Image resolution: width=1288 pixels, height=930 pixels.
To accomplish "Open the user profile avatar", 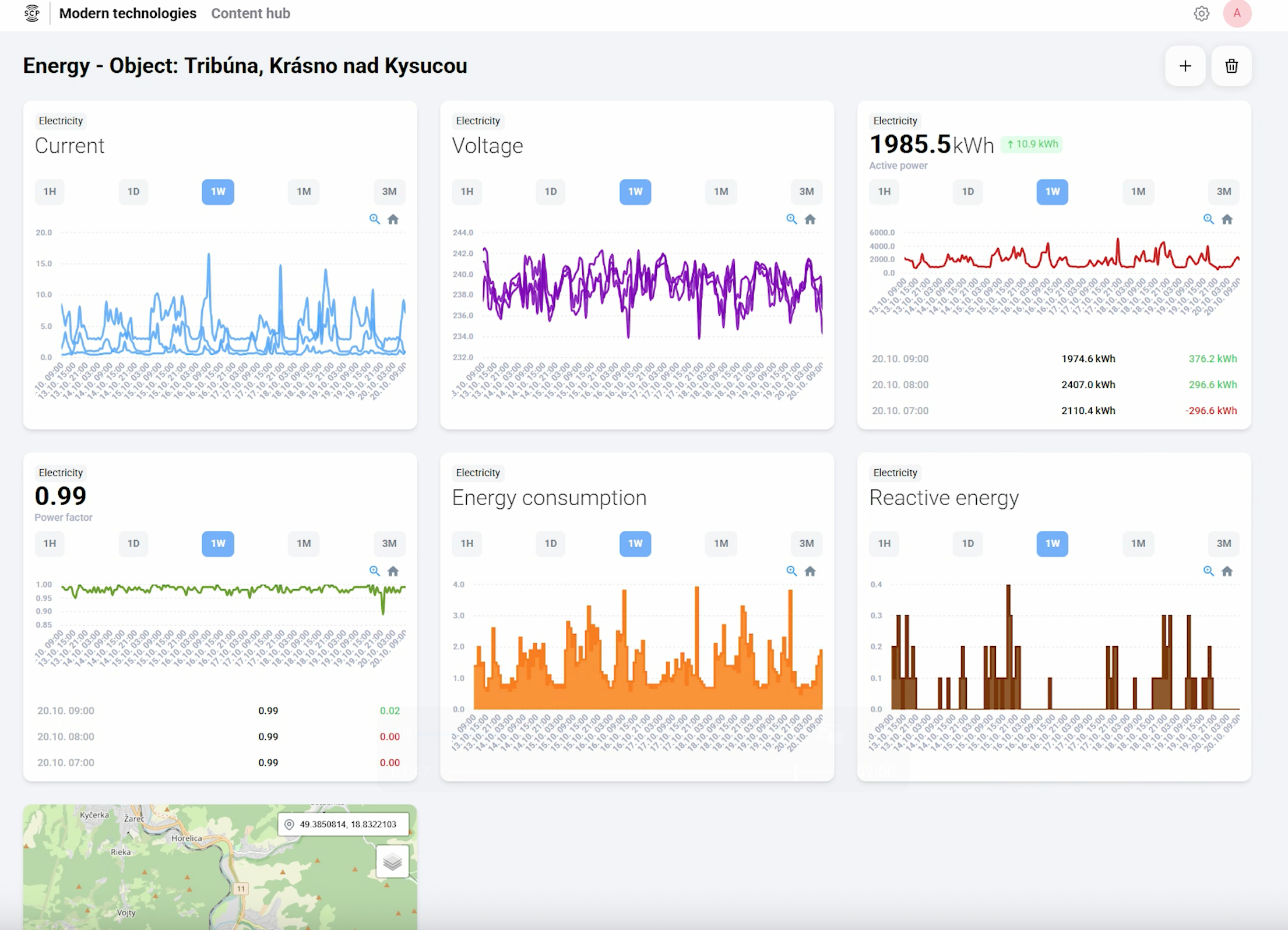I will coord(1238,13).
